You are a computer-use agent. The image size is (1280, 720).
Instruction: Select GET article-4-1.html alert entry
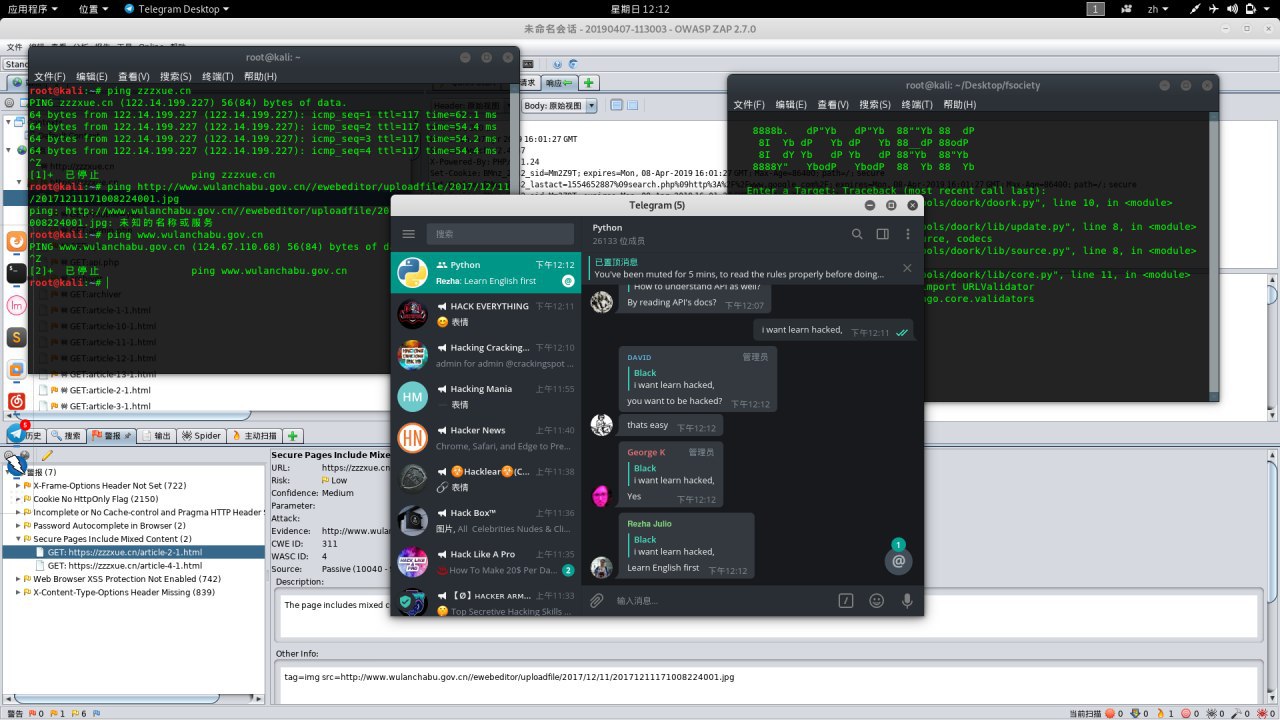tap(124, 565)
